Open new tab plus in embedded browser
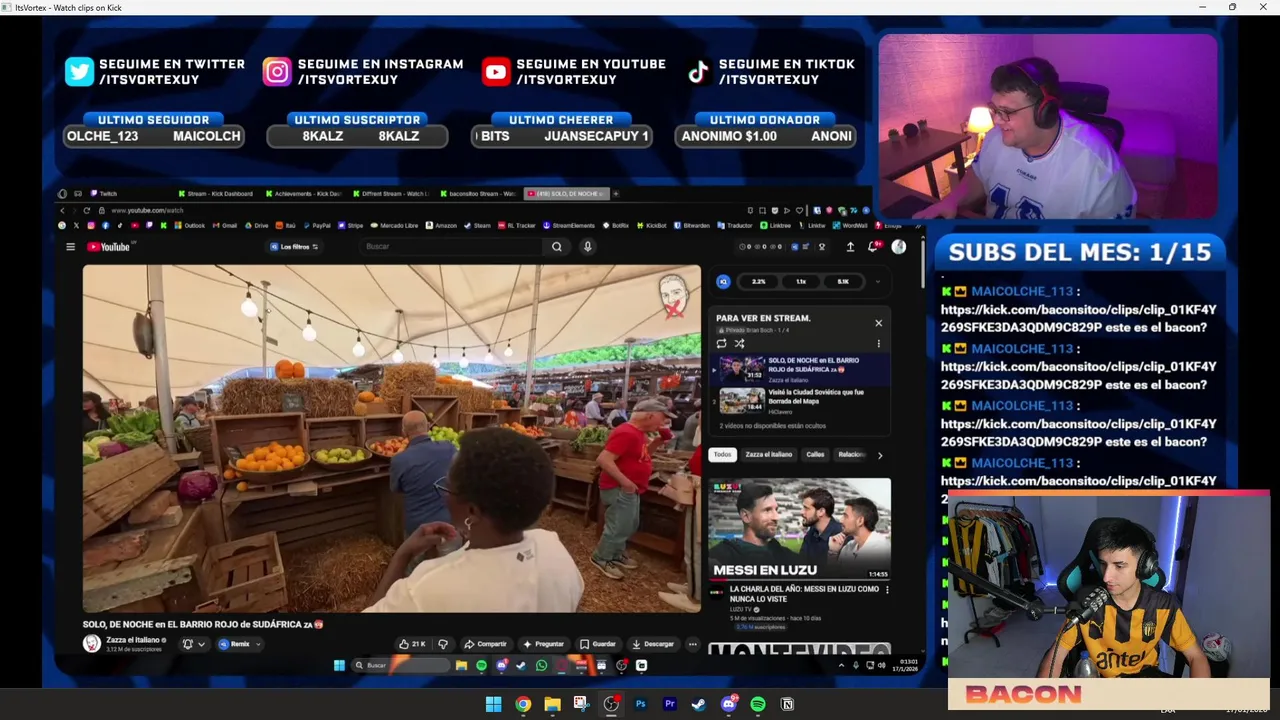This screenshot has width=1280, height=720. pos(616,193)
